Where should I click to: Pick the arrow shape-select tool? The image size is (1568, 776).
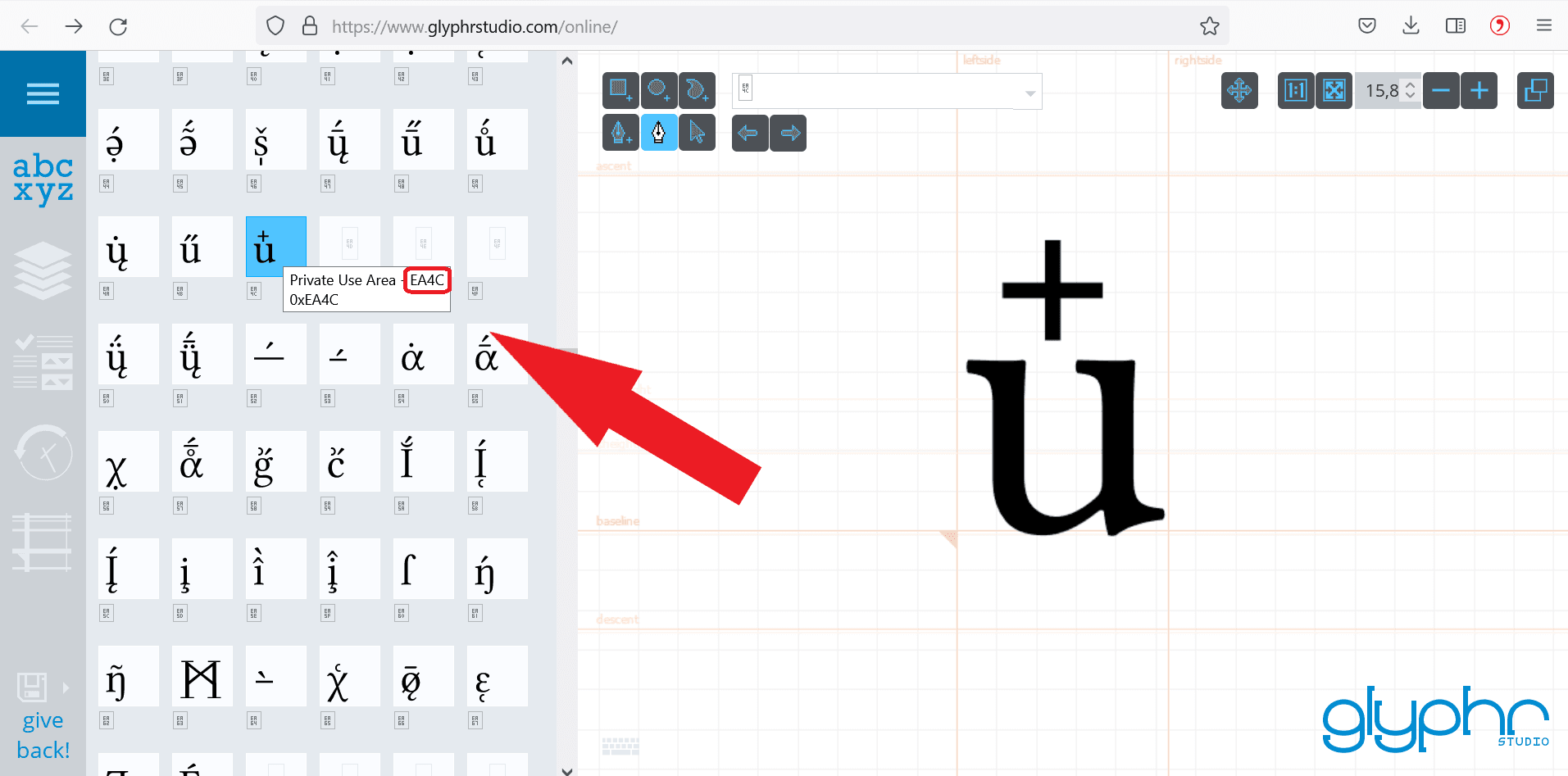(x=697, y=133)
